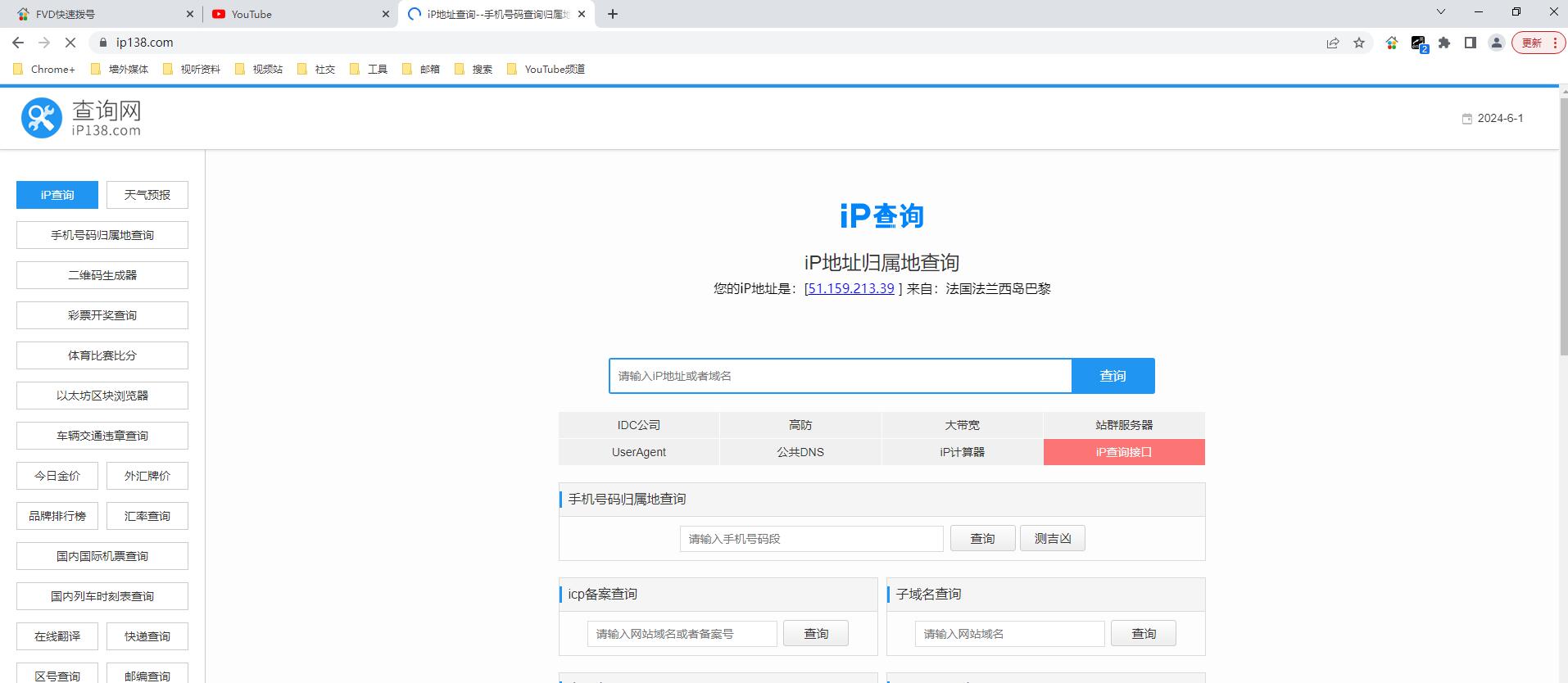This screenshot has height=683, width=1568.
Task: Open a new tab with plus icon
Action: tap(613, 14)
